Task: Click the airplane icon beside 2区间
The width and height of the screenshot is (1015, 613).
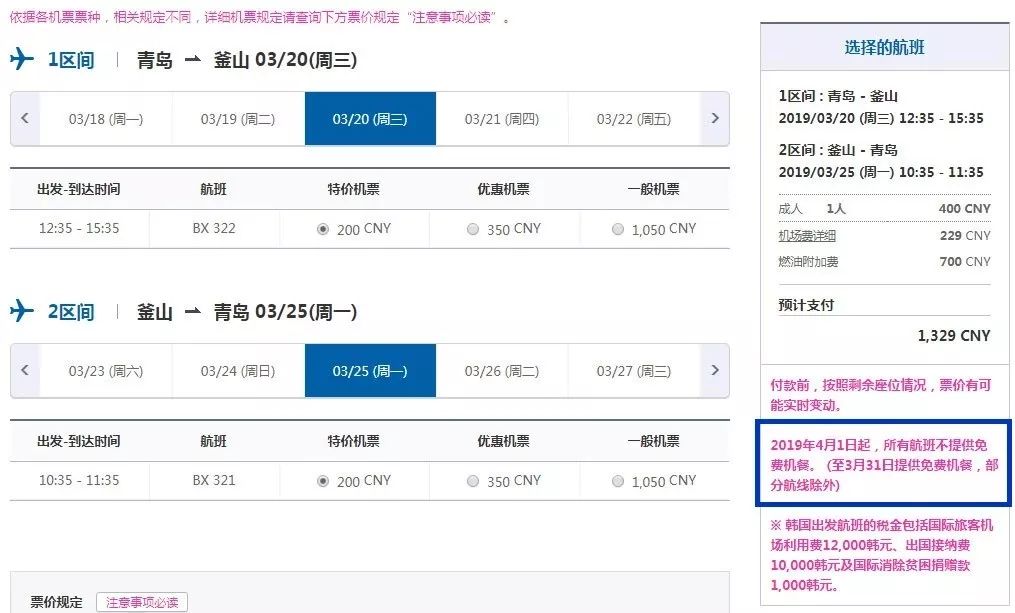Action: coord(22,311)
